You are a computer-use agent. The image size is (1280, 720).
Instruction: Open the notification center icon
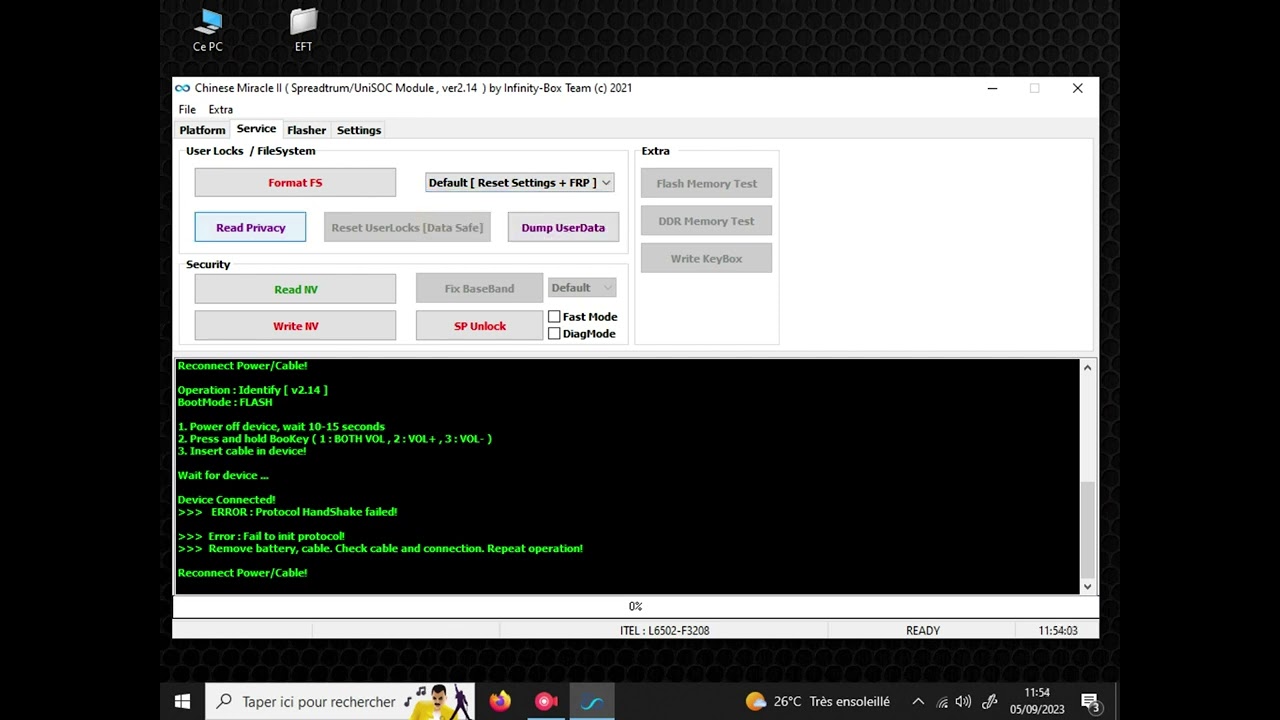(x=1091, y=701)
